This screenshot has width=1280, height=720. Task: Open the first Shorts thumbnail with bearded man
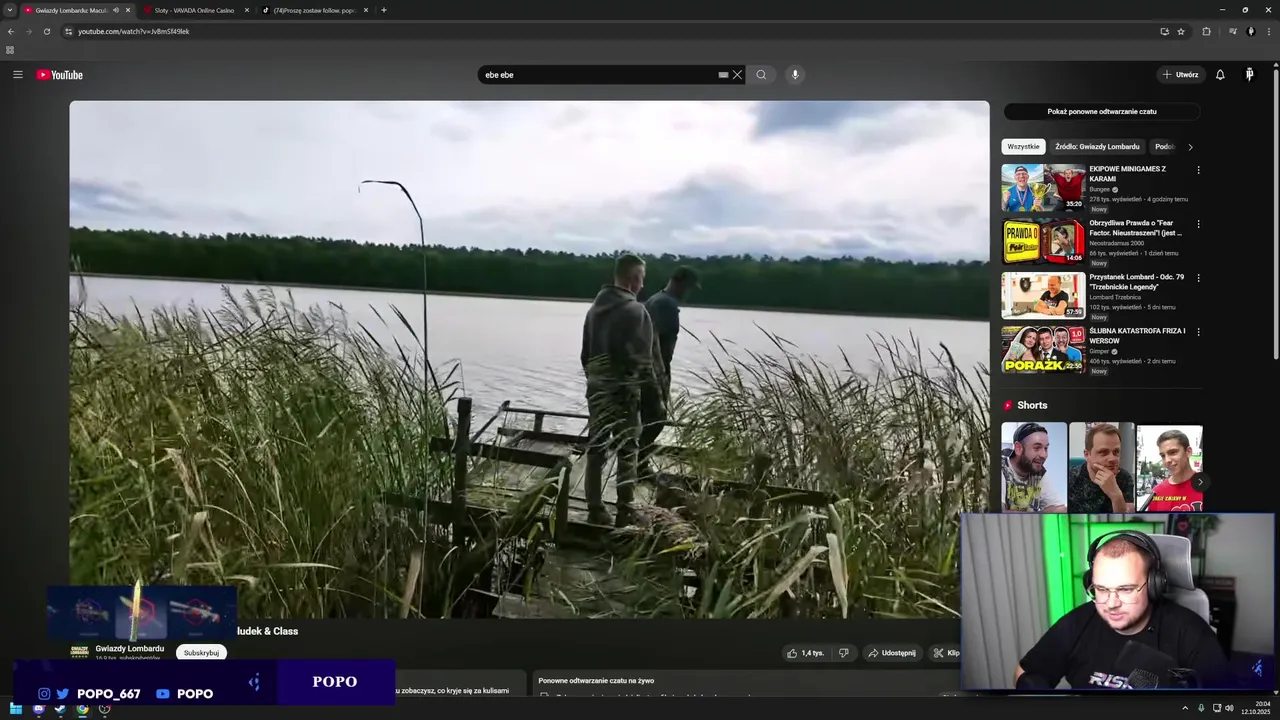tap(1034, 467)
